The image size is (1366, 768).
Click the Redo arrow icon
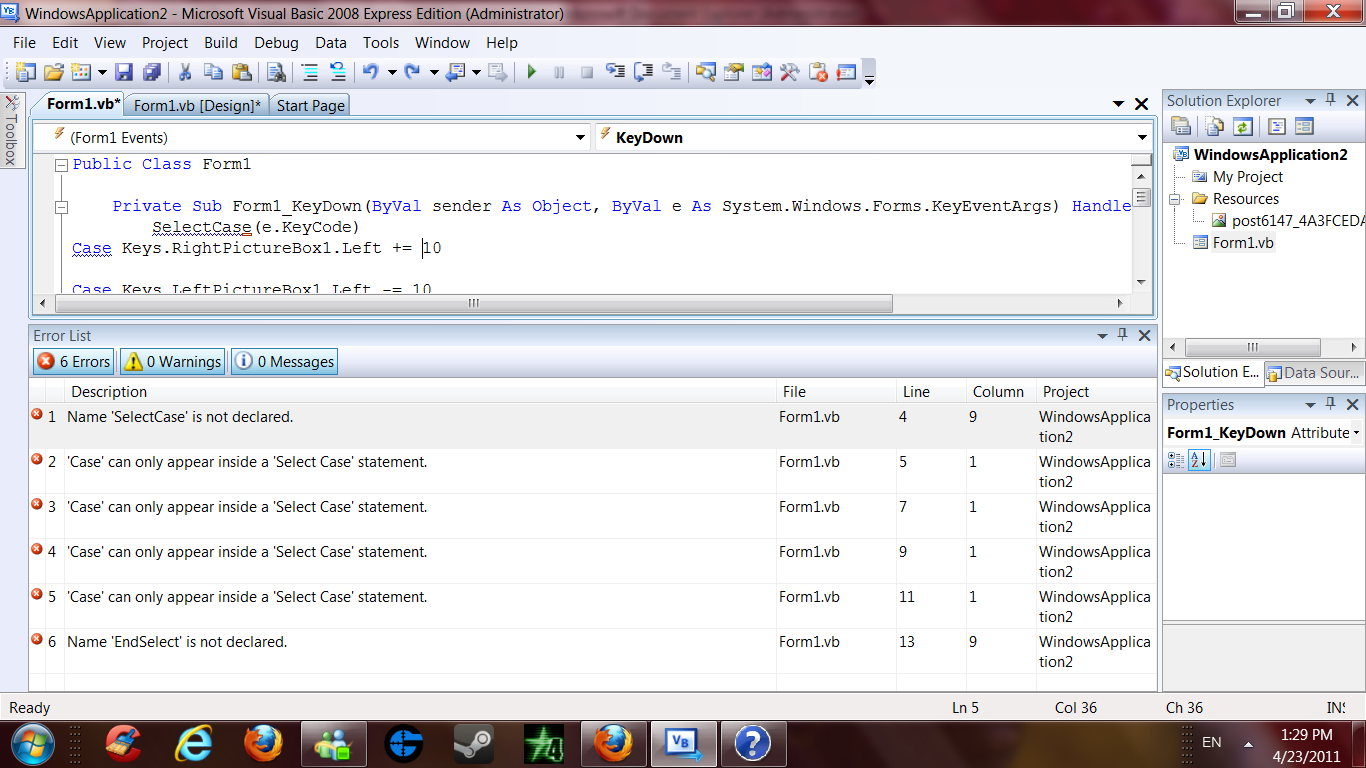point(413,72)
